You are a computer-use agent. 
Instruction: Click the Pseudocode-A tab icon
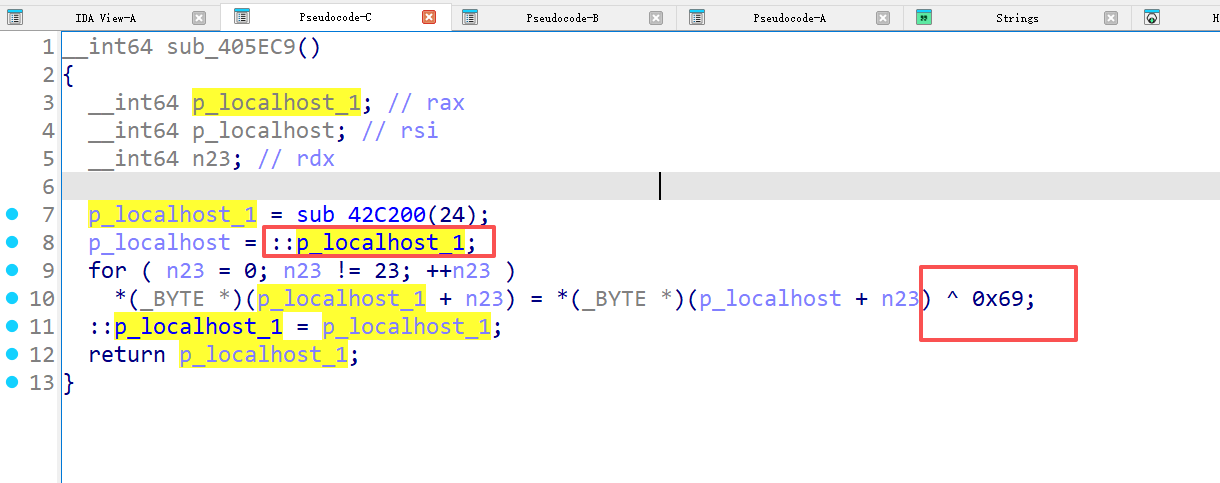point(697,17)
